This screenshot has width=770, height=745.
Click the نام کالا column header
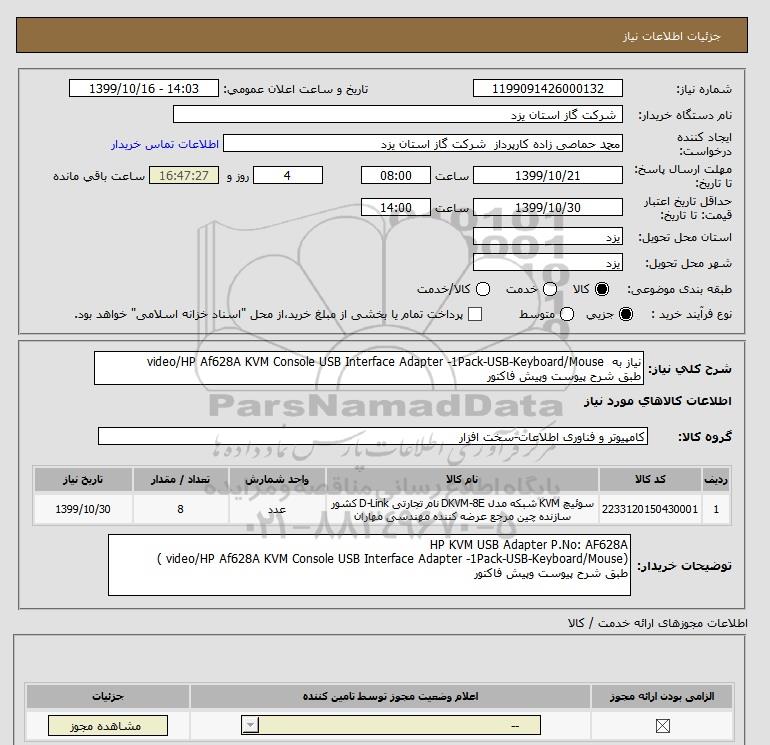[x=462, y=479]
